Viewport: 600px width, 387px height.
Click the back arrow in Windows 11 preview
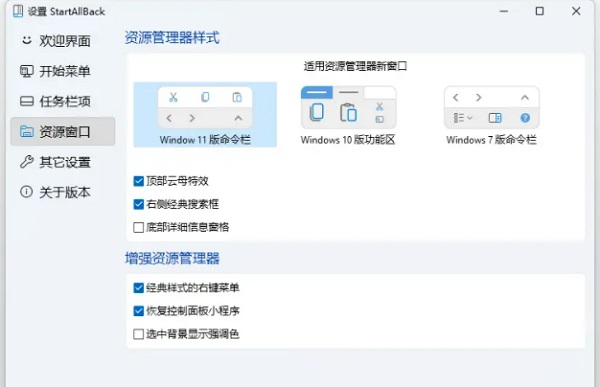(x=169, y=118)
